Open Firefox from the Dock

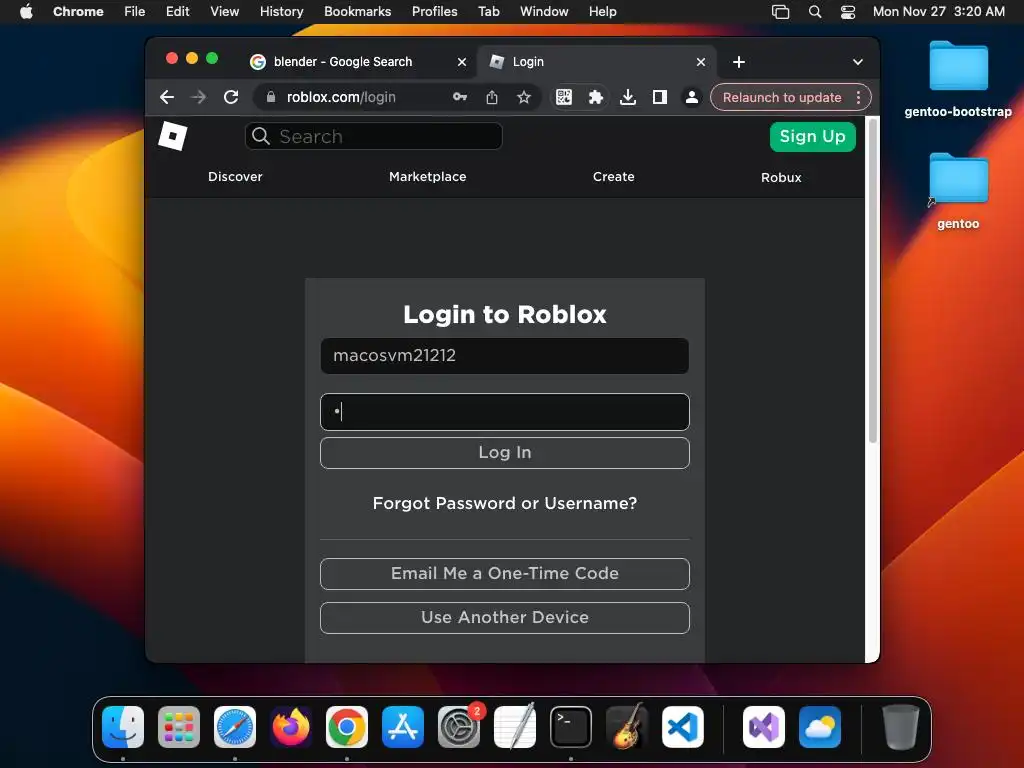[x=291, y=727]
